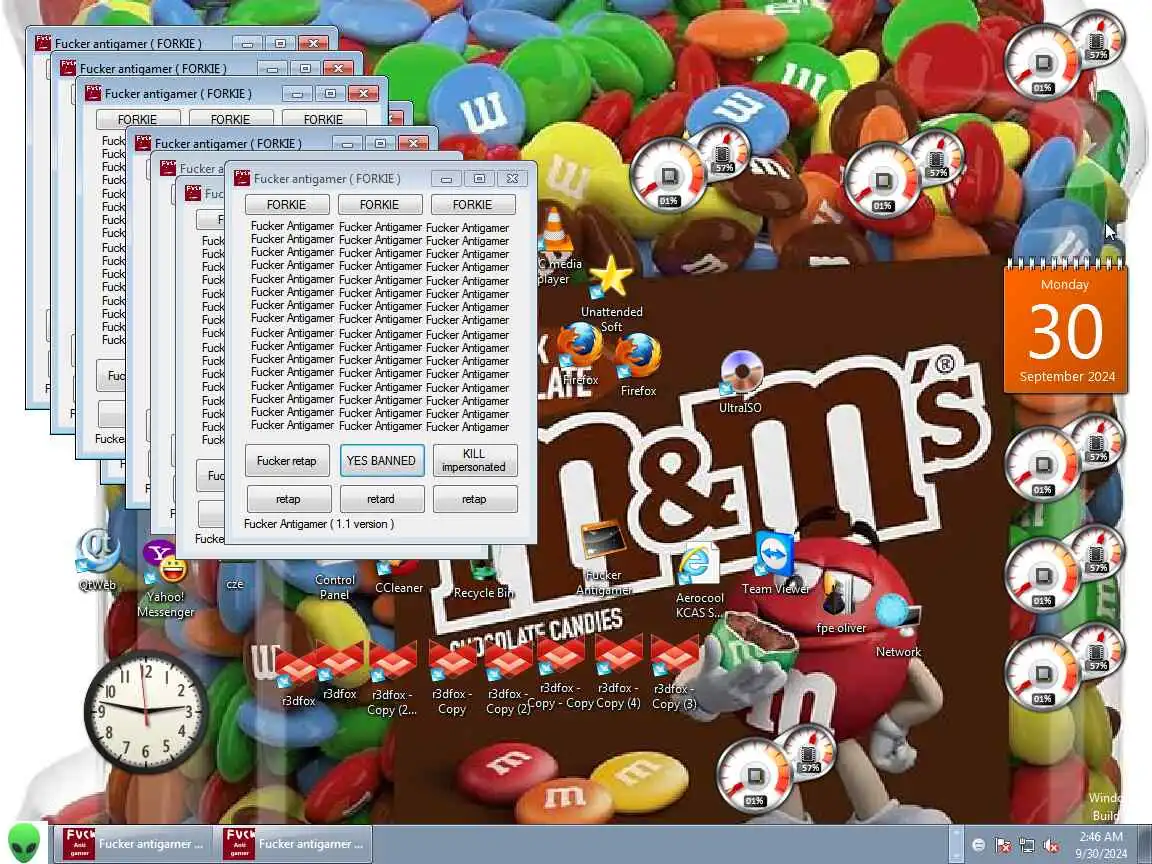Launch Team Viewer from the desktop
The width and height of the screenshot is (1152, 864).
point(775,563)
